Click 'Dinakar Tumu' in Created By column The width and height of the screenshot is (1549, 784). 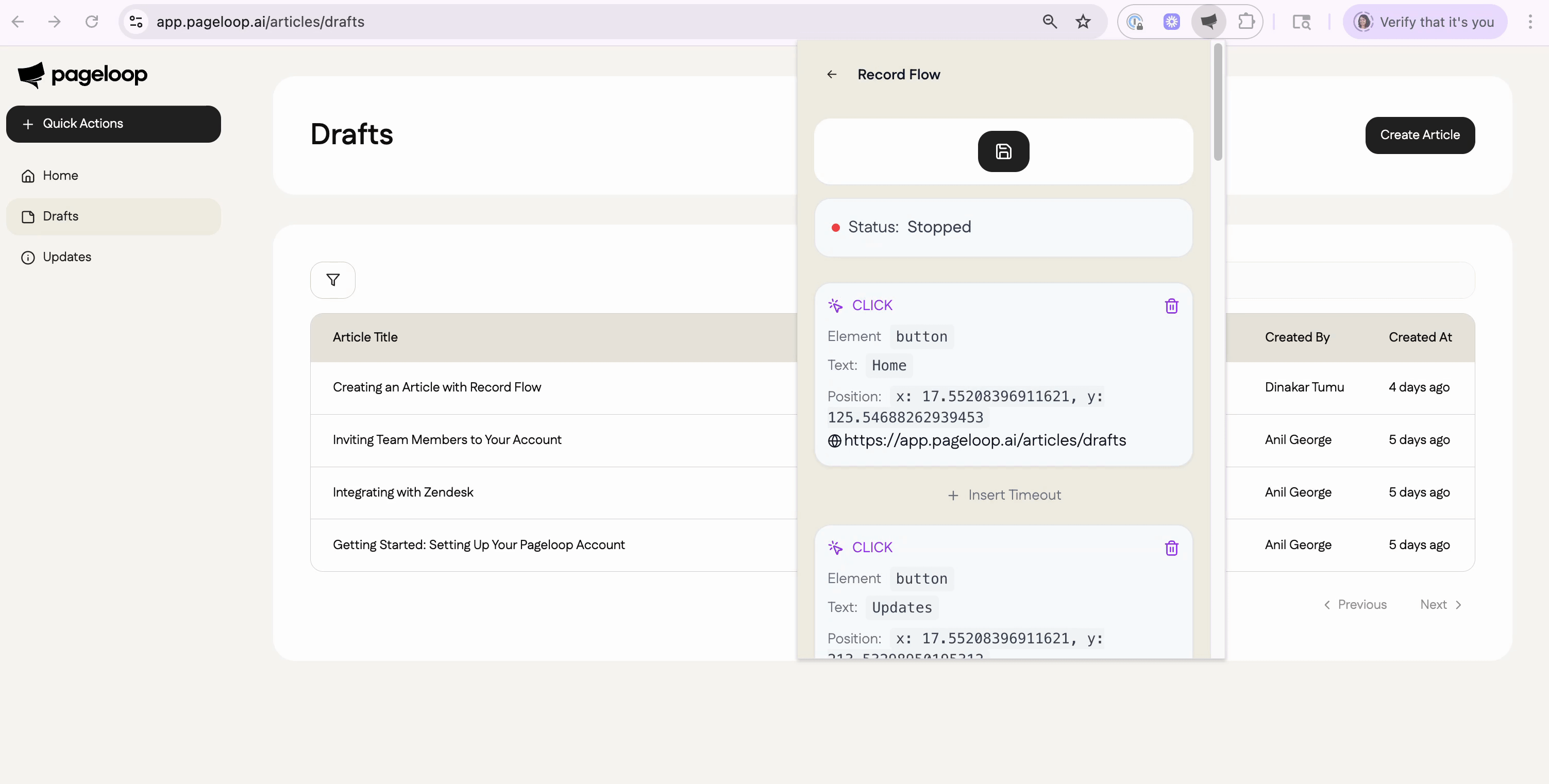(1304, 388)
